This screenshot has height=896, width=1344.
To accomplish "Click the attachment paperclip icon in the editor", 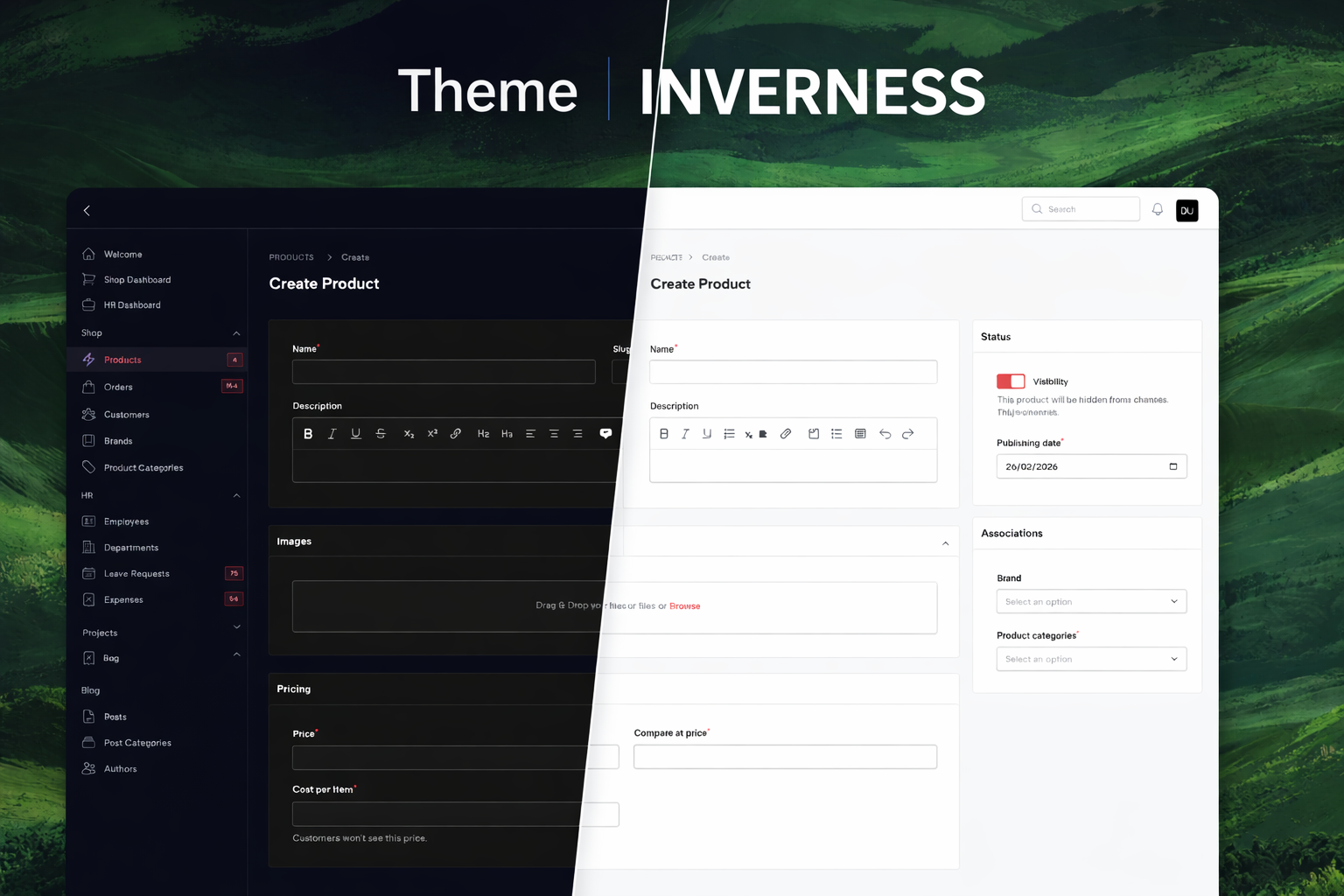I will 786,433.
